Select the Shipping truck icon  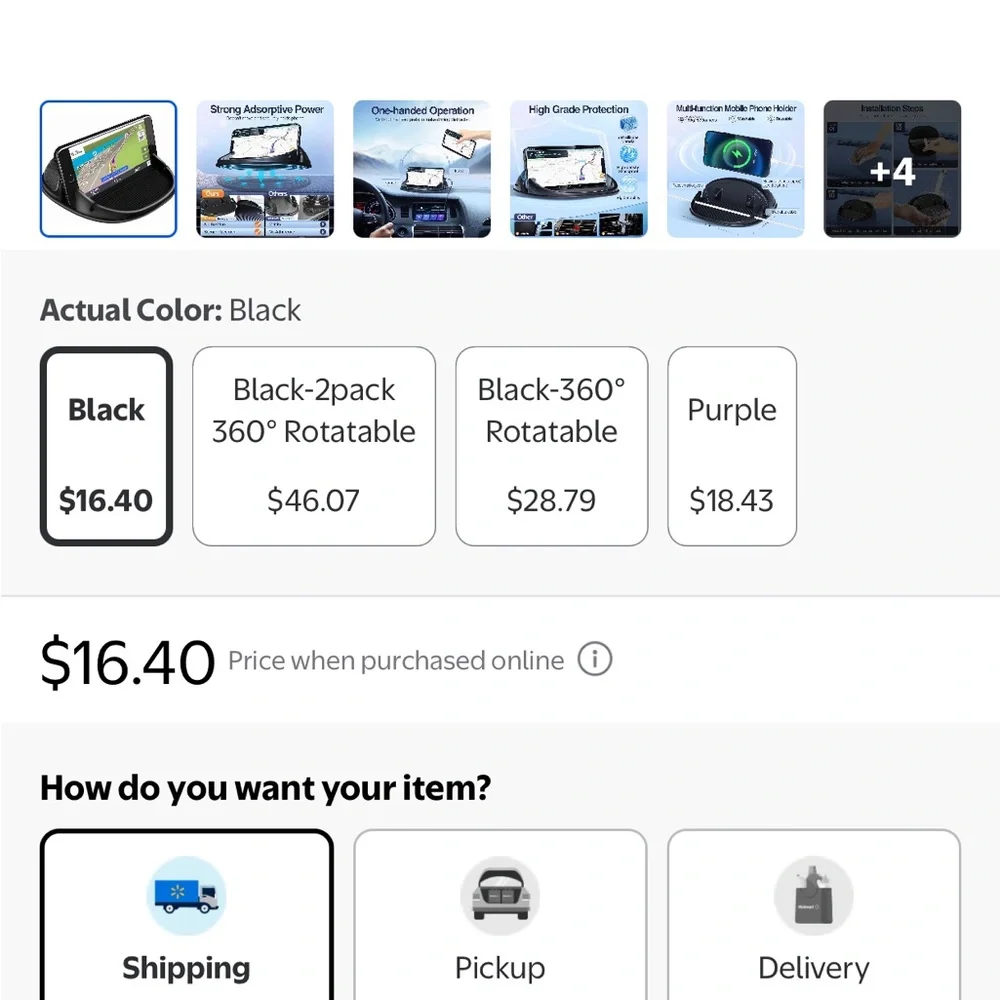point(186,896)
